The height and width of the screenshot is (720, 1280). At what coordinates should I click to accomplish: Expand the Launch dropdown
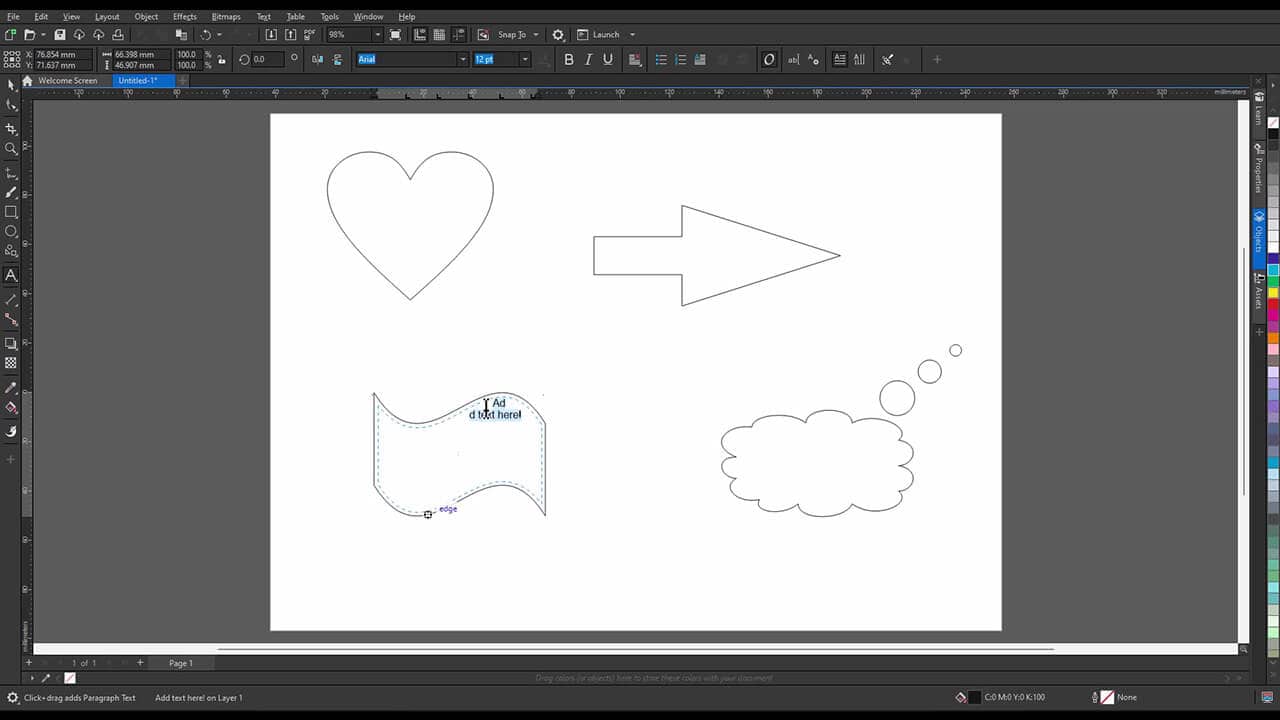632,35
